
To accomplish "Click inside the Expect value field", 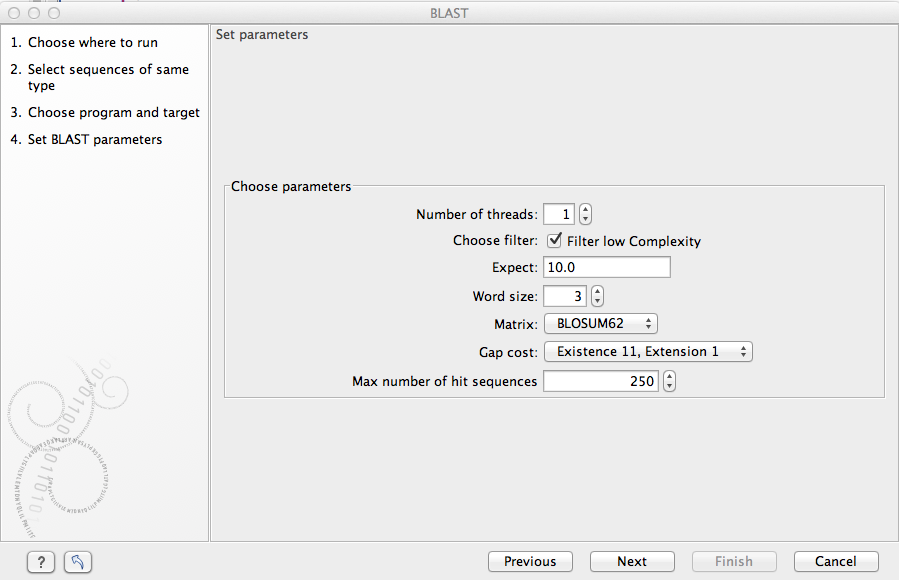I will point(606,267).
